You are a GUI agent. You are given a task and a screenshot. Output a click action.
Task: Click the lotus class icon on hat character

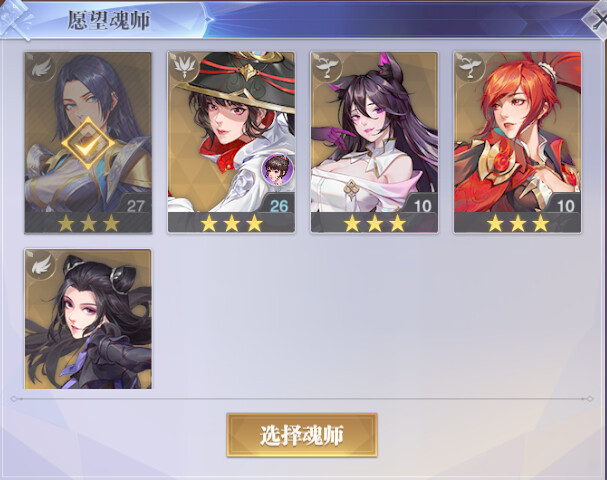pyautogui.click(x=185, y=67)
